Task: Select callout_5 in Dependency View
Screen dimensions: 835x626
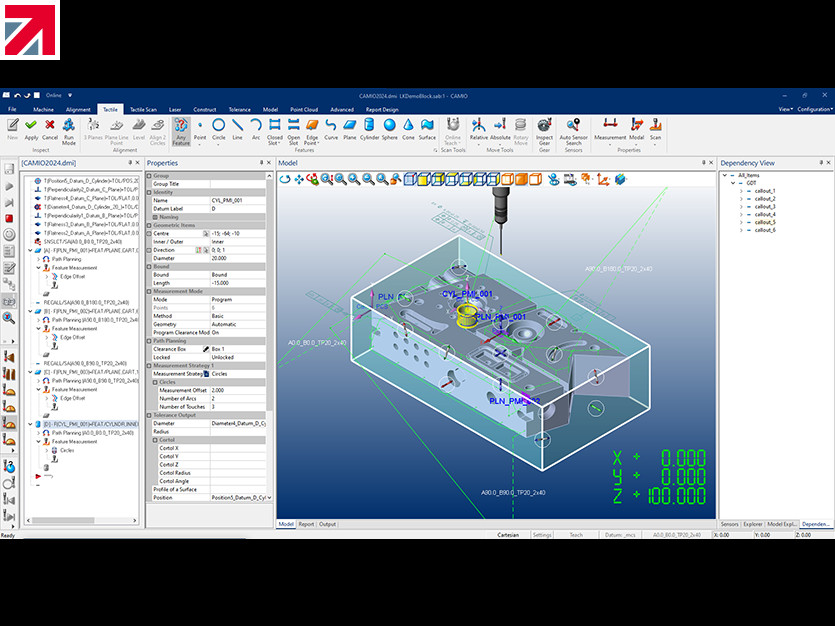Action: pyautogui.click(x=765, y=223)
